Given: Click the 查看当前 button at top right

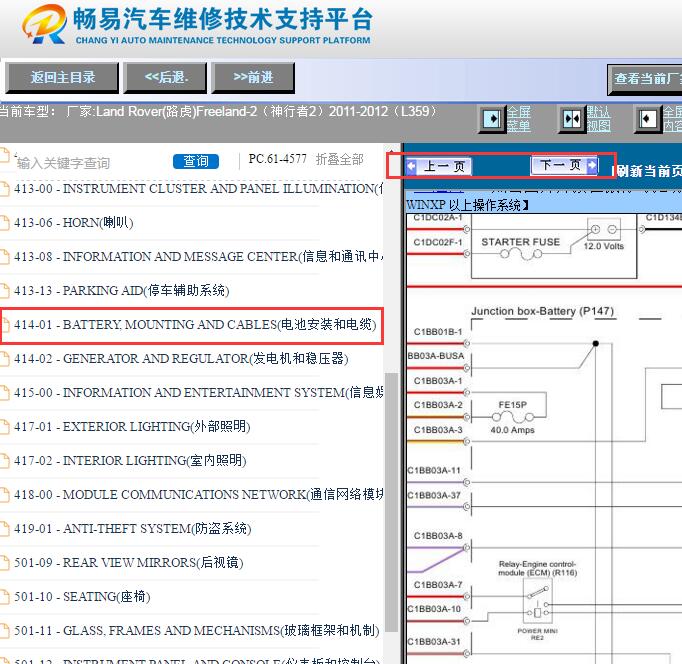Looking at the screenshot, I should click(x=645, y=80).
